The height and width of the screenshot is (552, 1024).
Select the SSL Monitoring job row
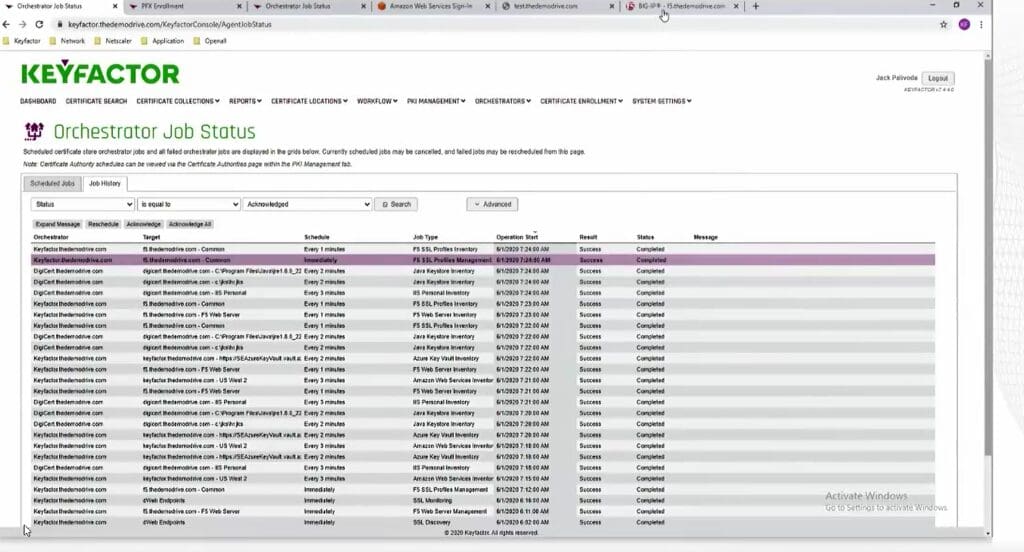pos(483,500)
